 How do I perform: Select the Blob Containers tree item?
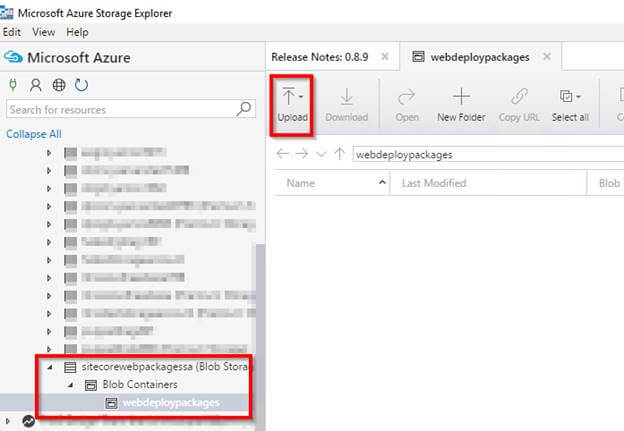(x=140, y=384)
